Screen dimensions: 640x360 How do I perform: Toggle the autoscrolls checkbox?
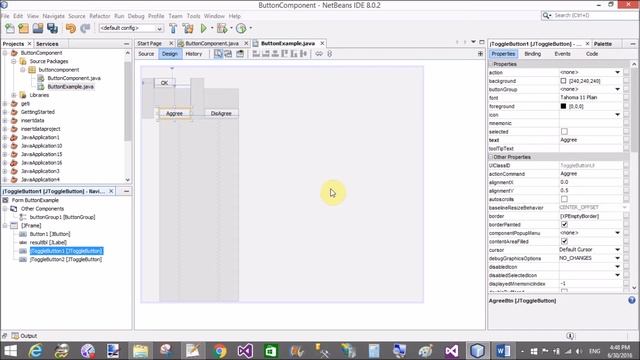[564, 199]
